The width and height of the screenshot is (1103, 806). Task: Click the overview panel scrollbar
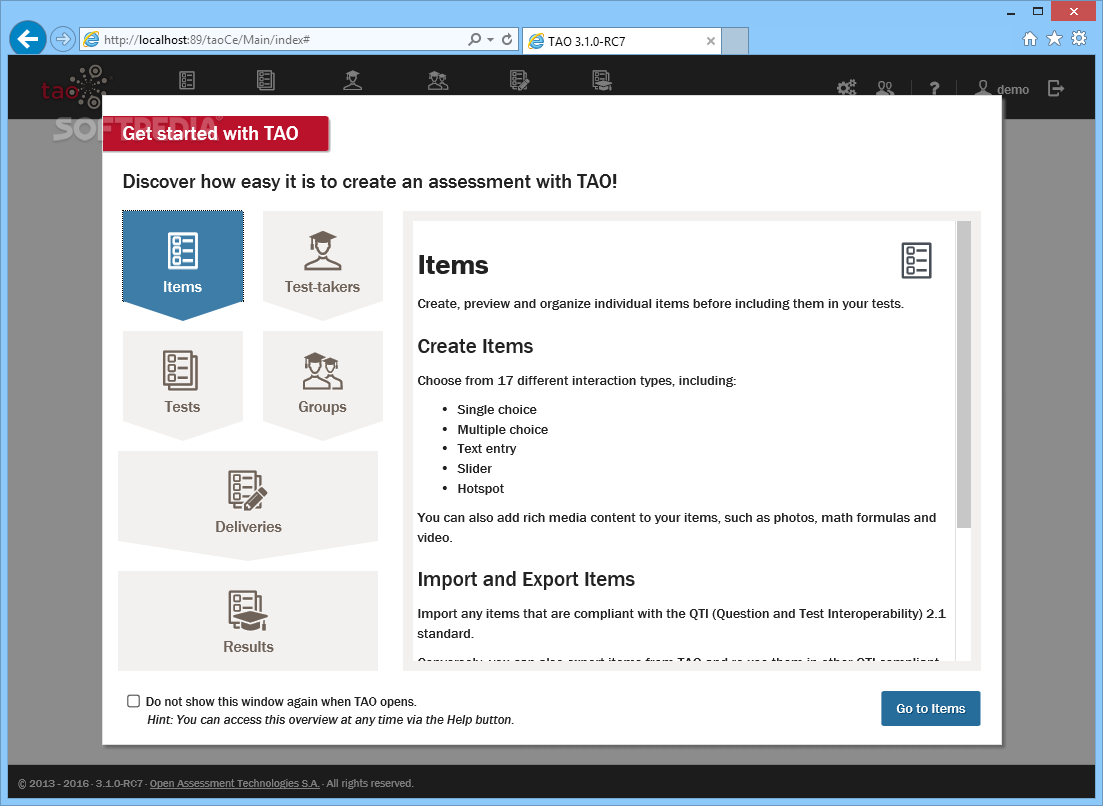coord(964,374)
